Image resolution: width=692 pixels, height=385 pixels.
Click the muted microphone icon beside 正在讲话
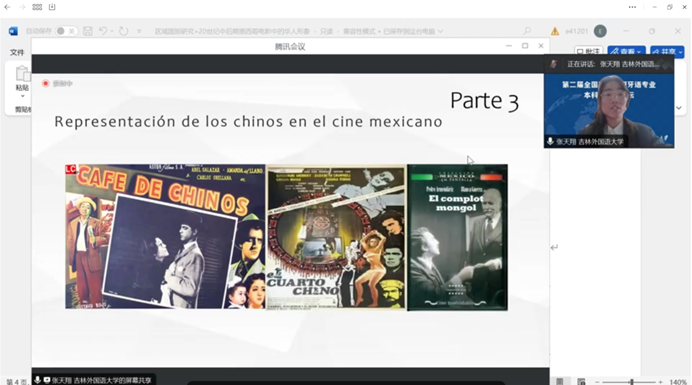click(x=553, y=64)
